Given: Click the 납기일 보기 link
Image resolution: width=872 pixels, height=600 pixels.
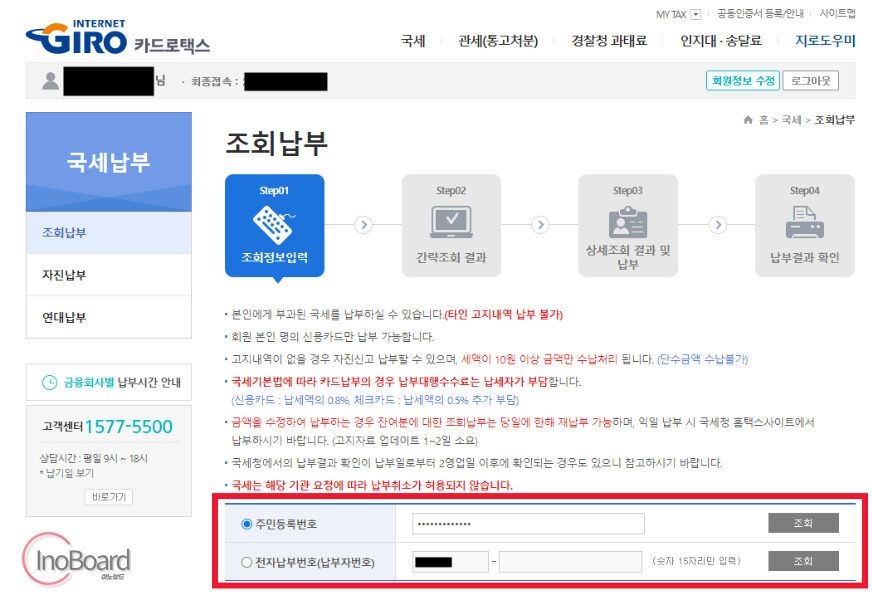Looking at the screenshot, I should (69, 473).
